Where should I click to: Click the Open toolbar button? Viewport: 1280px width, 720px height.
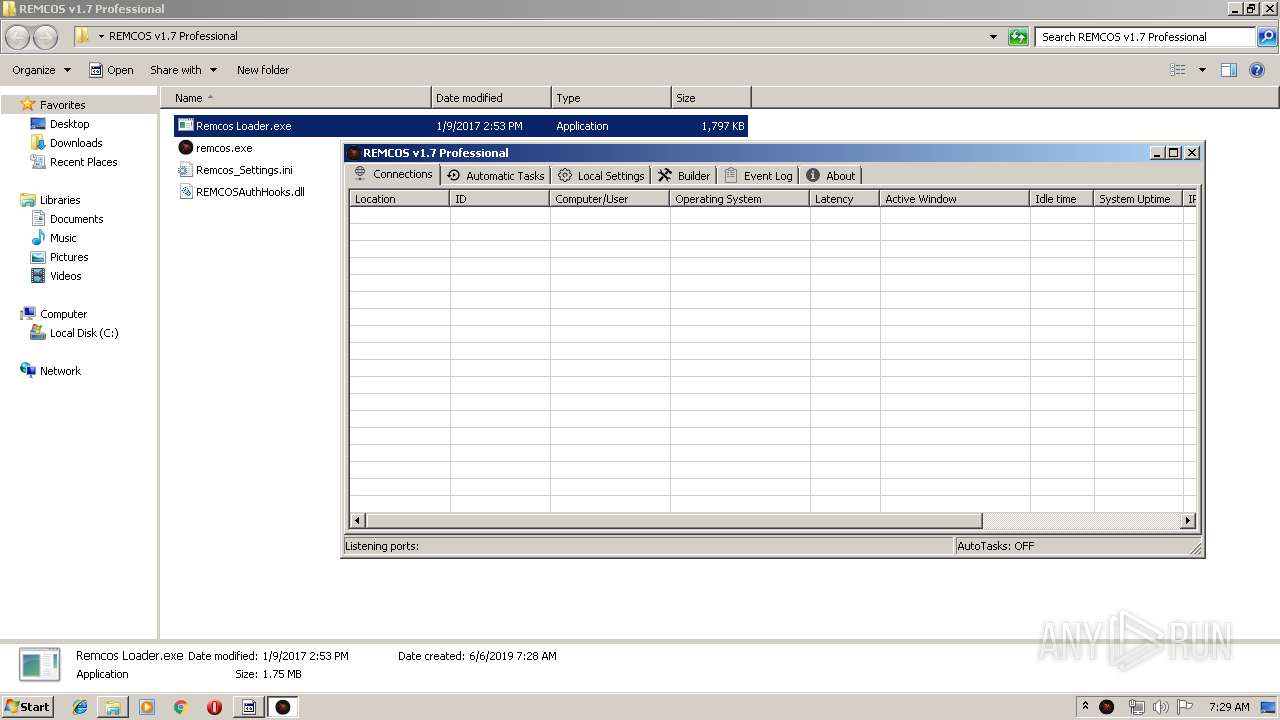[x=111, y=70]
